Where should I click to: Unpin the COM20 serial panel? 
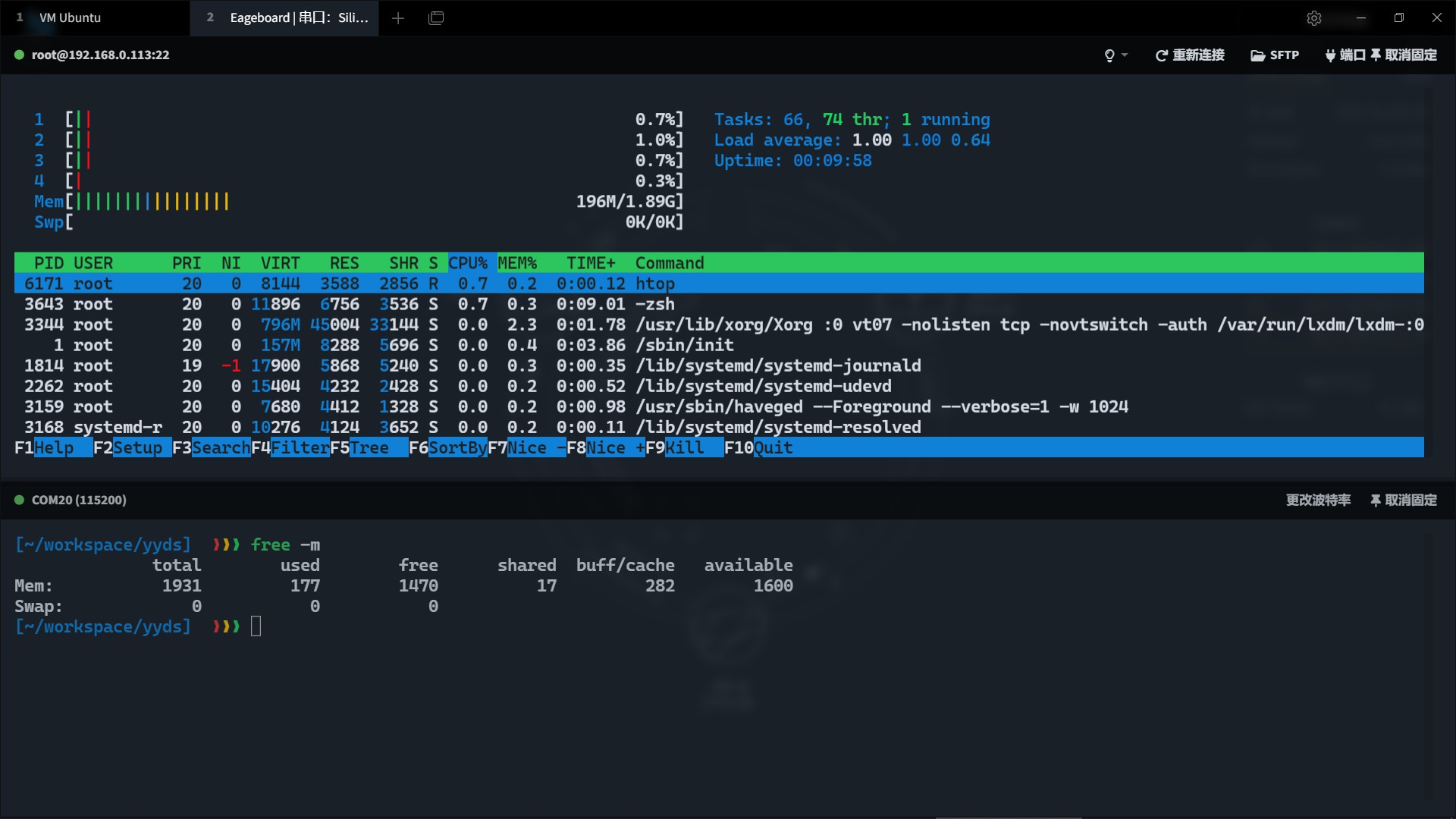[x=1403, y=500]
